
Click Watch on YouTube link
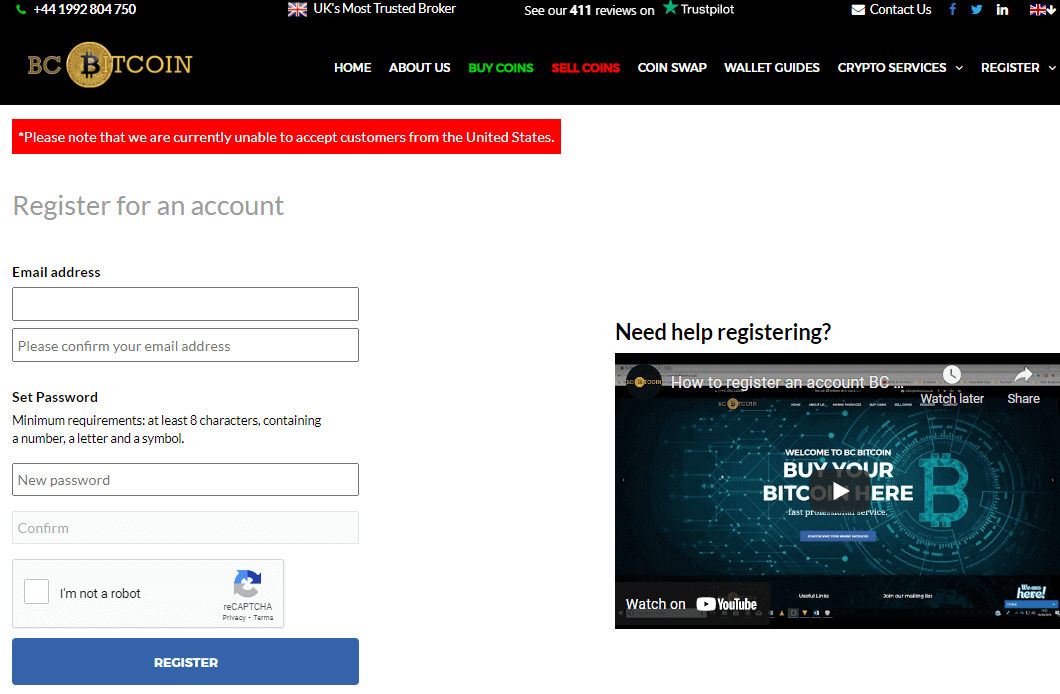point(691,604)
